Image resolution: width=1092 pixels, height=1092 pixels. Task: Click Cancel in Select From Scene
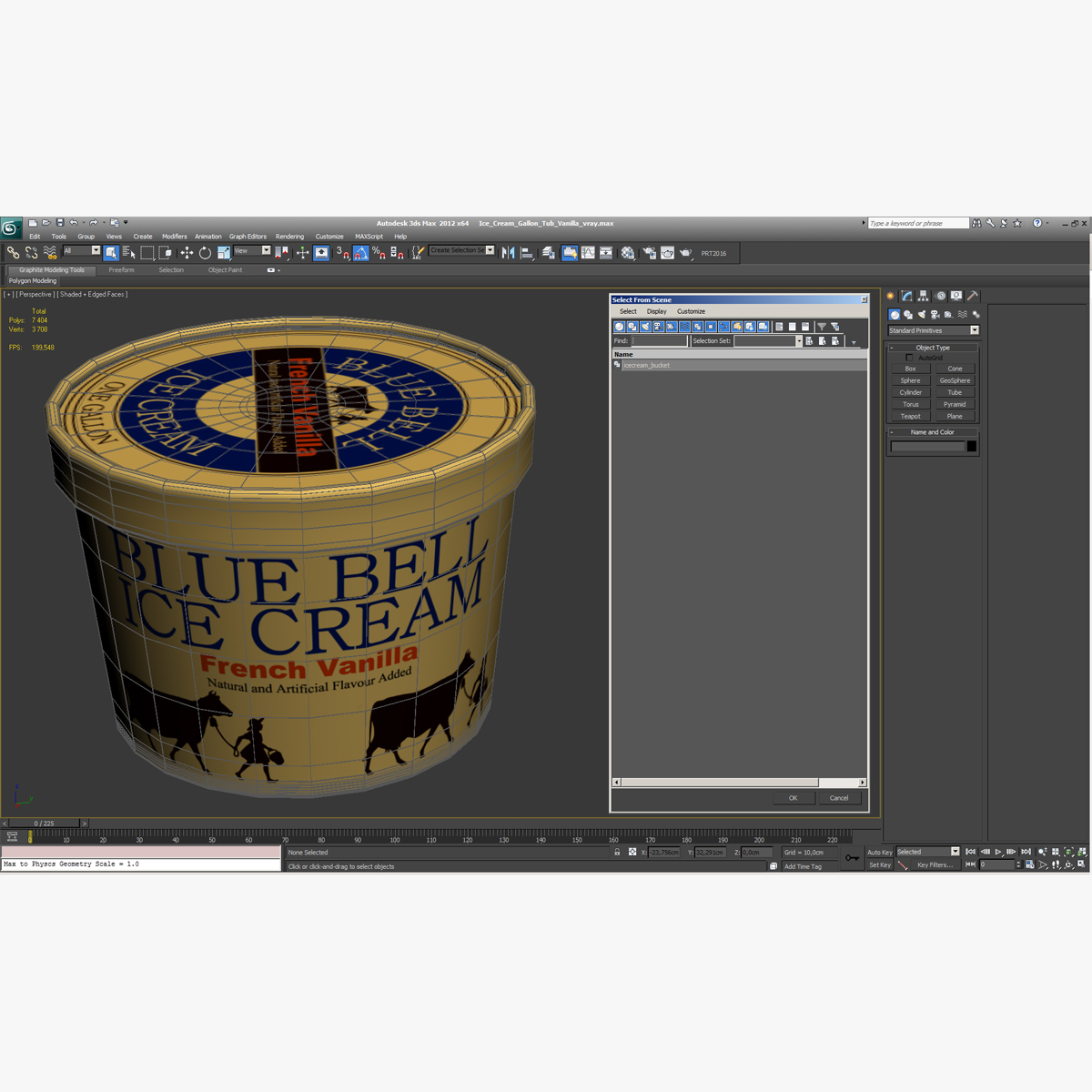[x=839, y=798]
